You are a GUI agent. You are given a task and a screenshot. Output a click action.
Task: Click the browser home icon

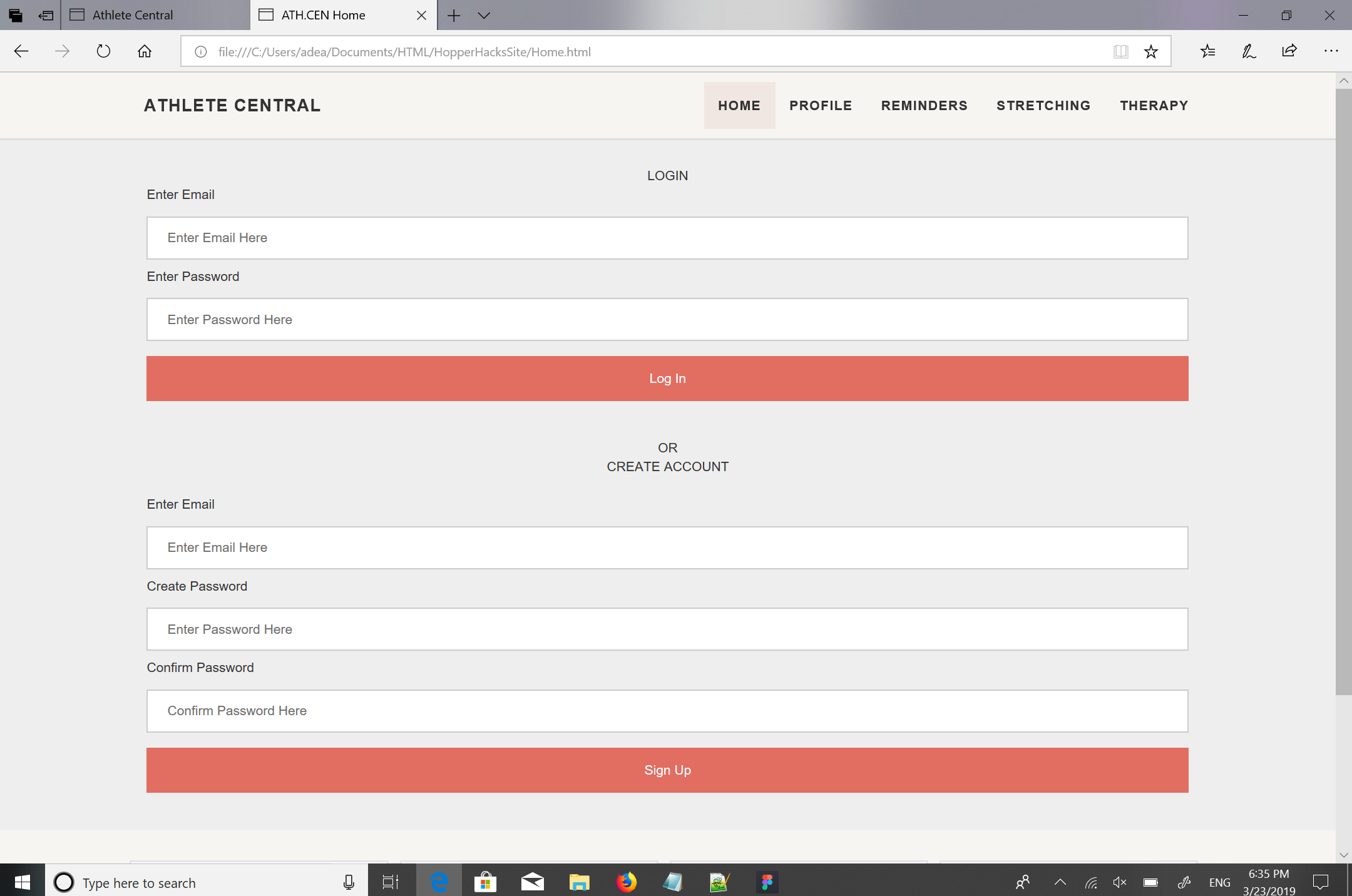pyautogui.click(x=145, y=51)
